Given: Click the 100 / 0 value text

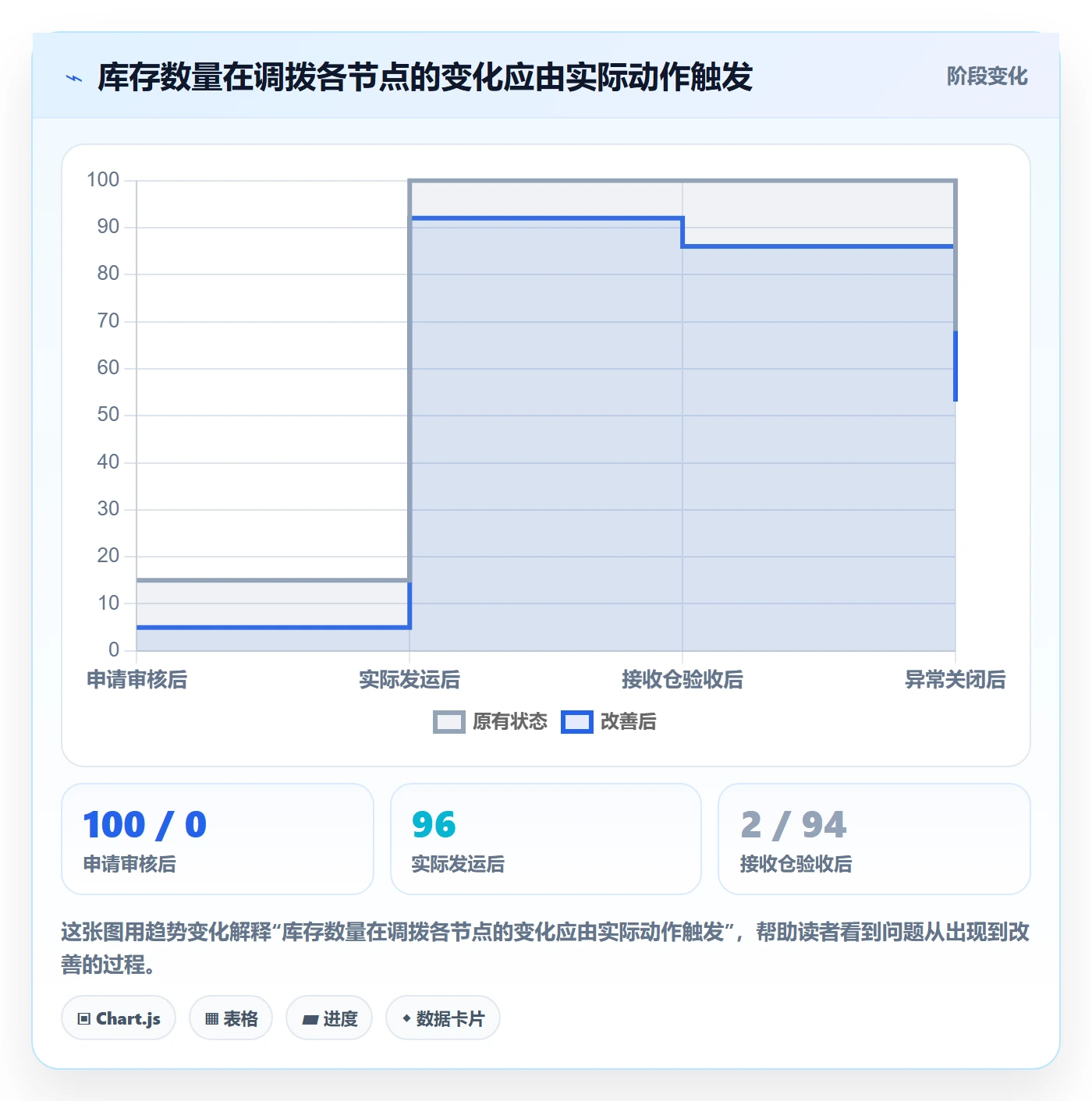Looking at the screenshot, I should pos(145,825).
